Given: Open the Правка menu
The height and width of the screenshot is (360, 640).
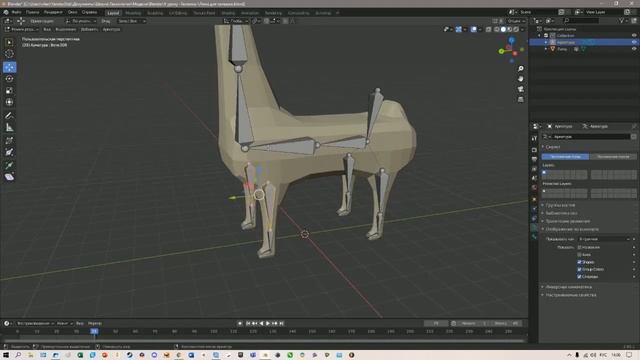Looking at the screenshot, I should (x=33, y=12).
